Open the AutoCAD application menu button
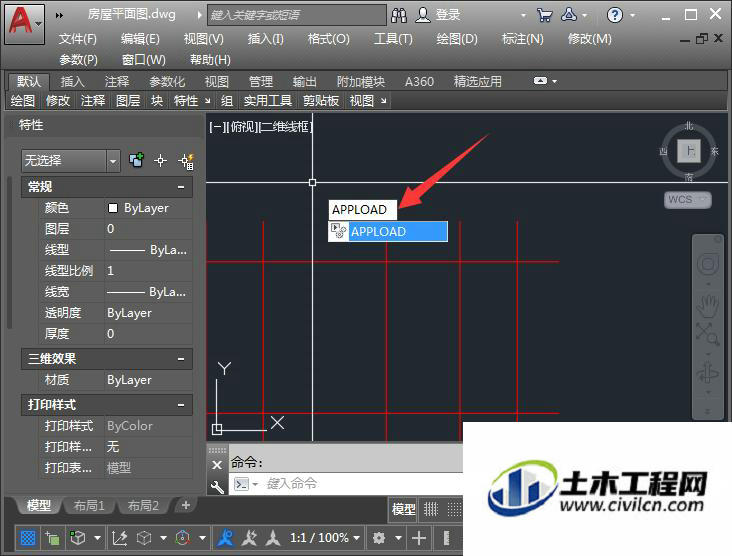The image size is (732, 556). (x=25, y=23)
